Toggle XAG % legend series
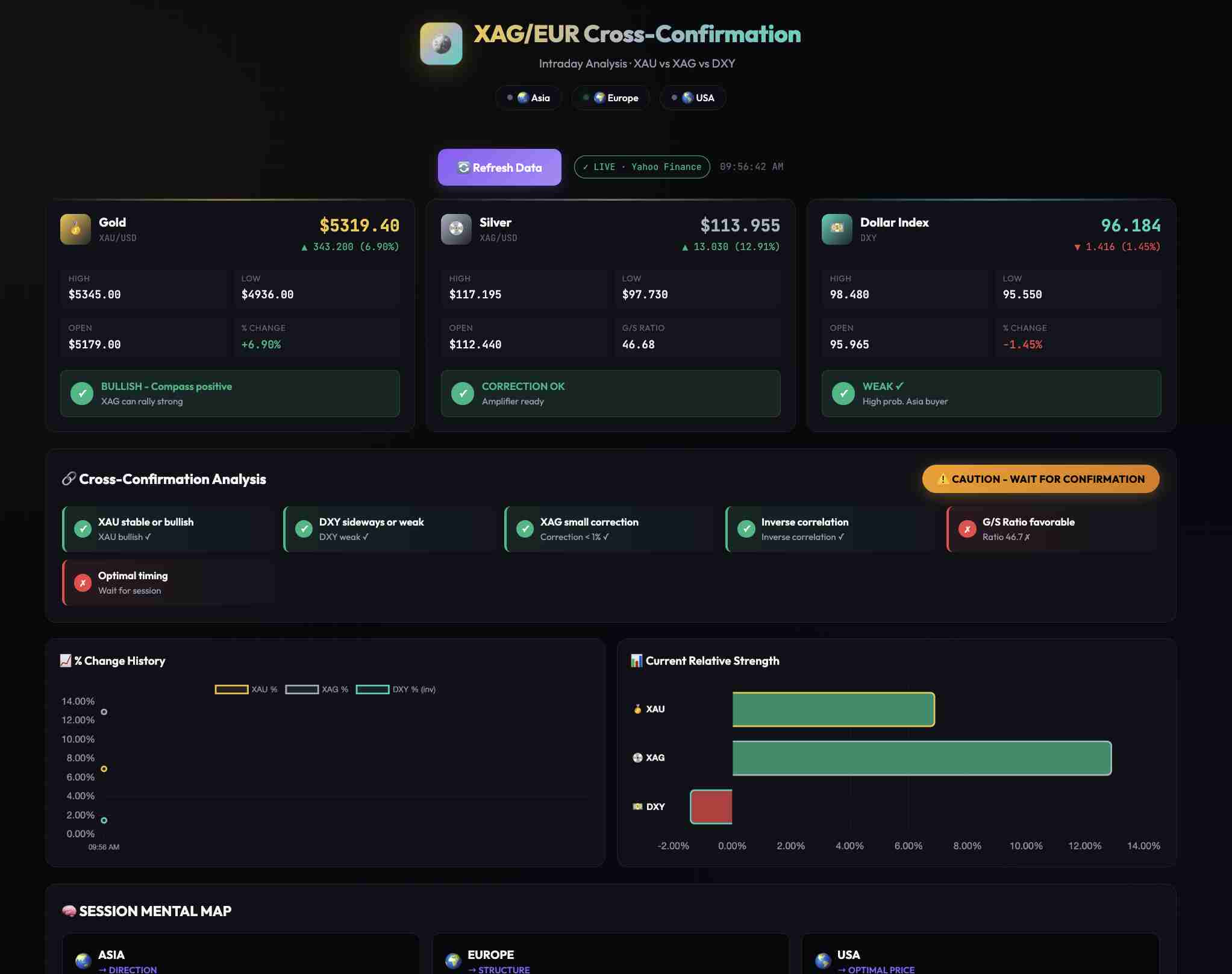The image size is (1232, 974). (x=316, y=690)
